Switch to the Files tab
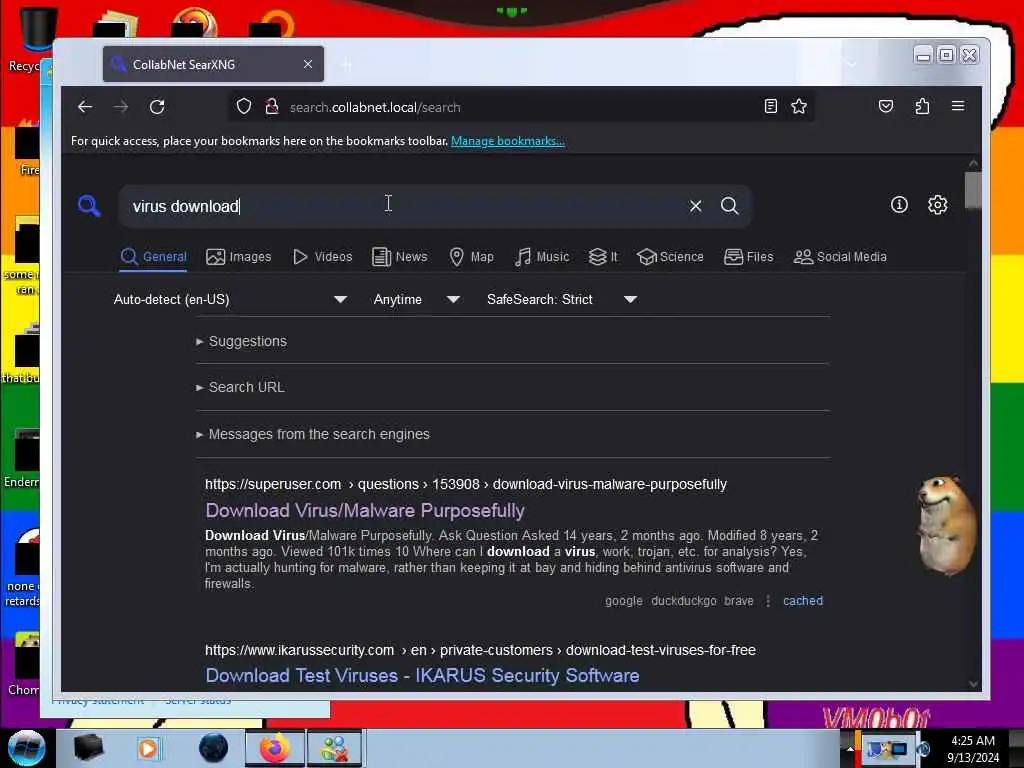The image size is (1024, 768). [749, 257]
